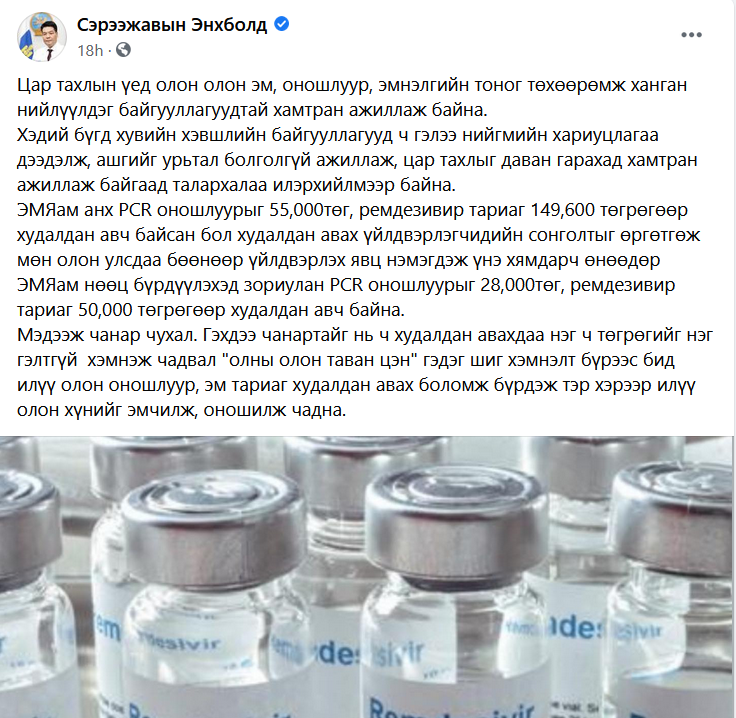
Task: Click the word 'таларахалаа' line ending 'байна.'
Action: tap(237, 185)
